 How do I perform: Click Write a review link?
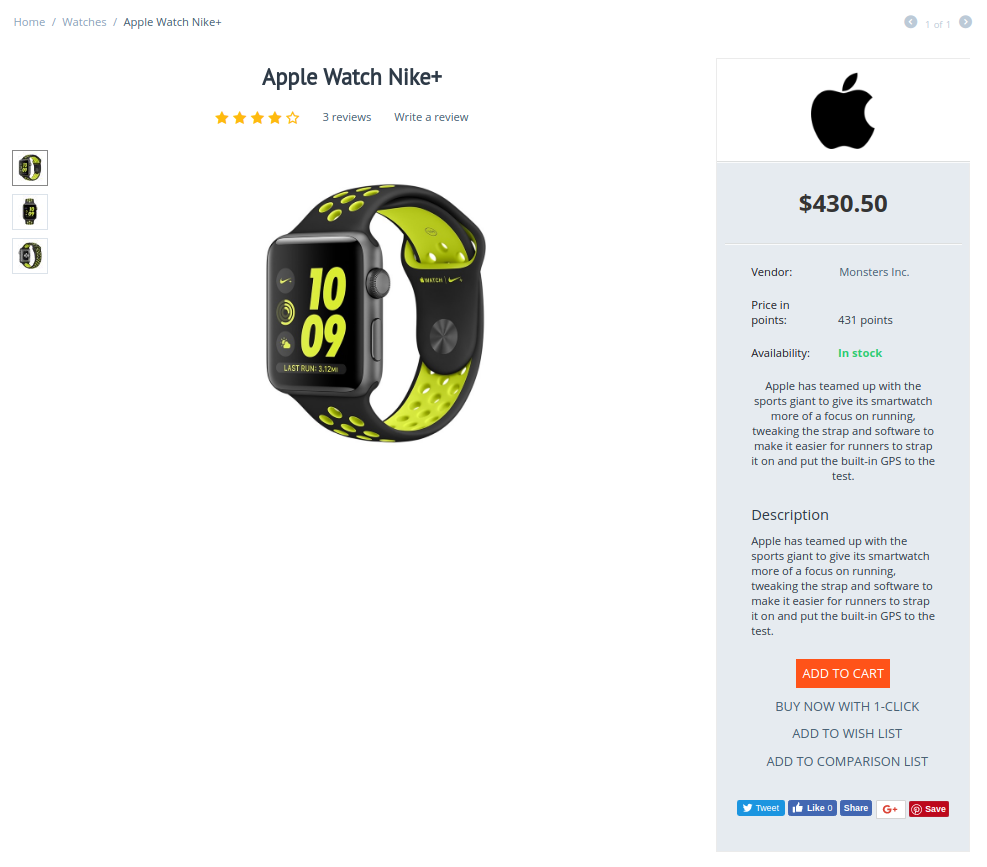[x=431, y=117]
